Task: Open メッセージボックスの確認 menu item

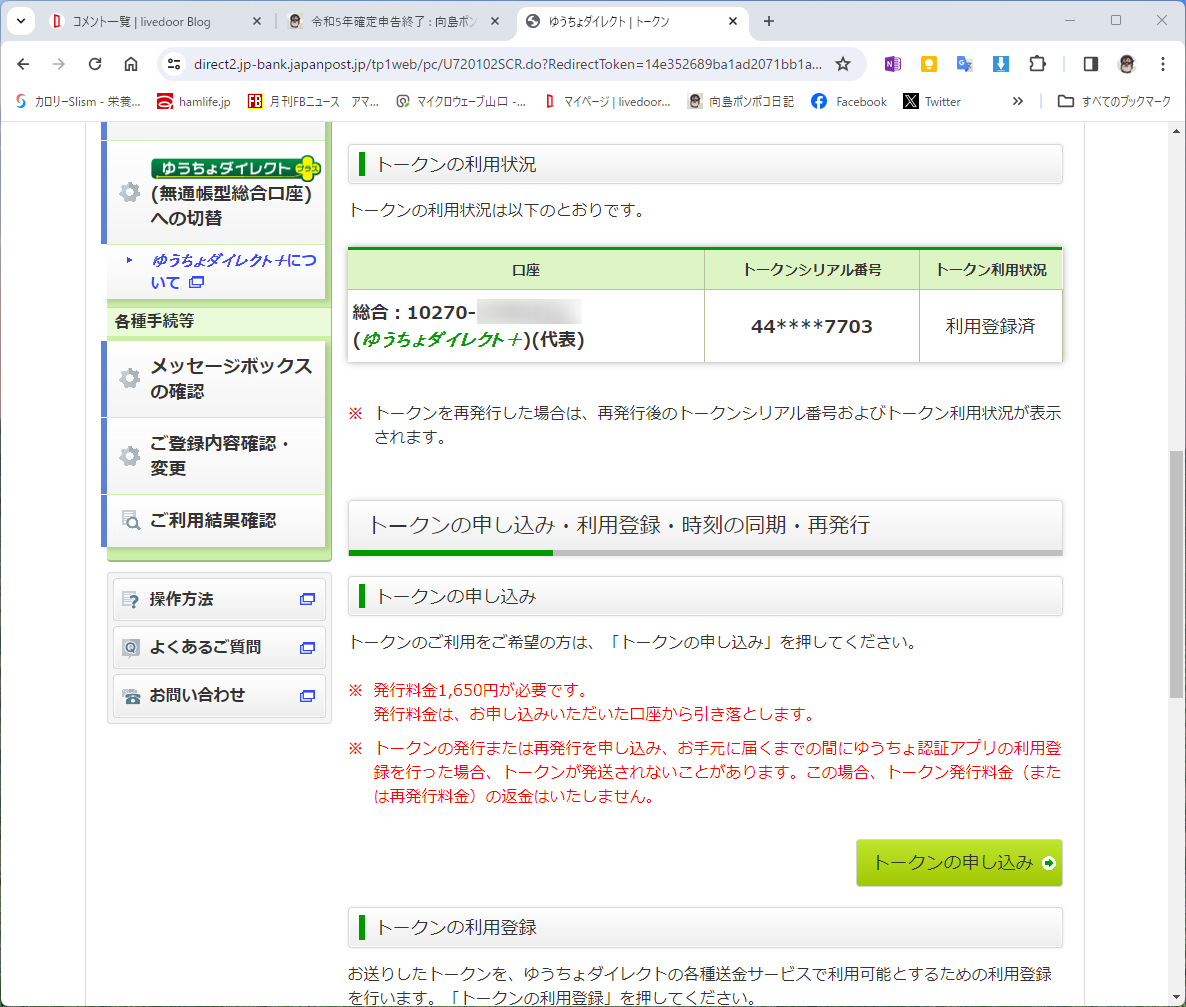Action: coord(216,378)
